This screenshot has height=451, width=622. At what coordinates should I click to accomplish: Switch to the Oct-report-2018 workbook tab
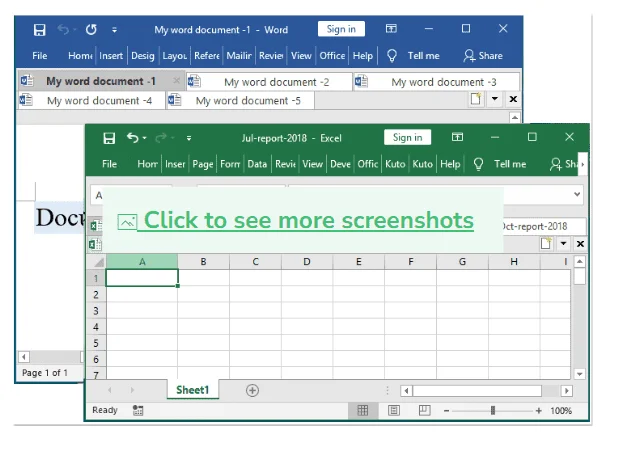543,226
